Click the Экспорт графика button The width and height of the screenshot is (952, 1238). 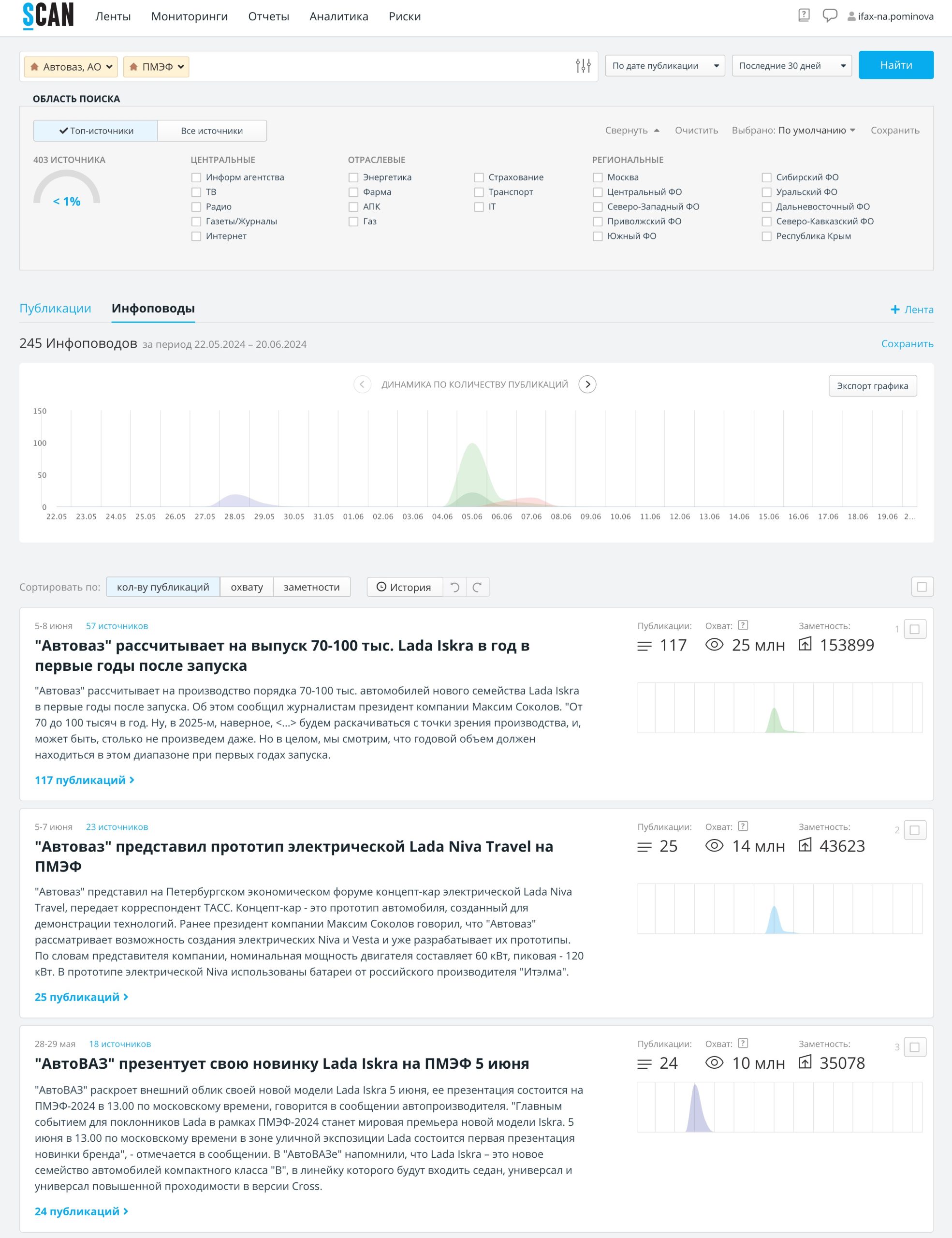click(873, 386)
